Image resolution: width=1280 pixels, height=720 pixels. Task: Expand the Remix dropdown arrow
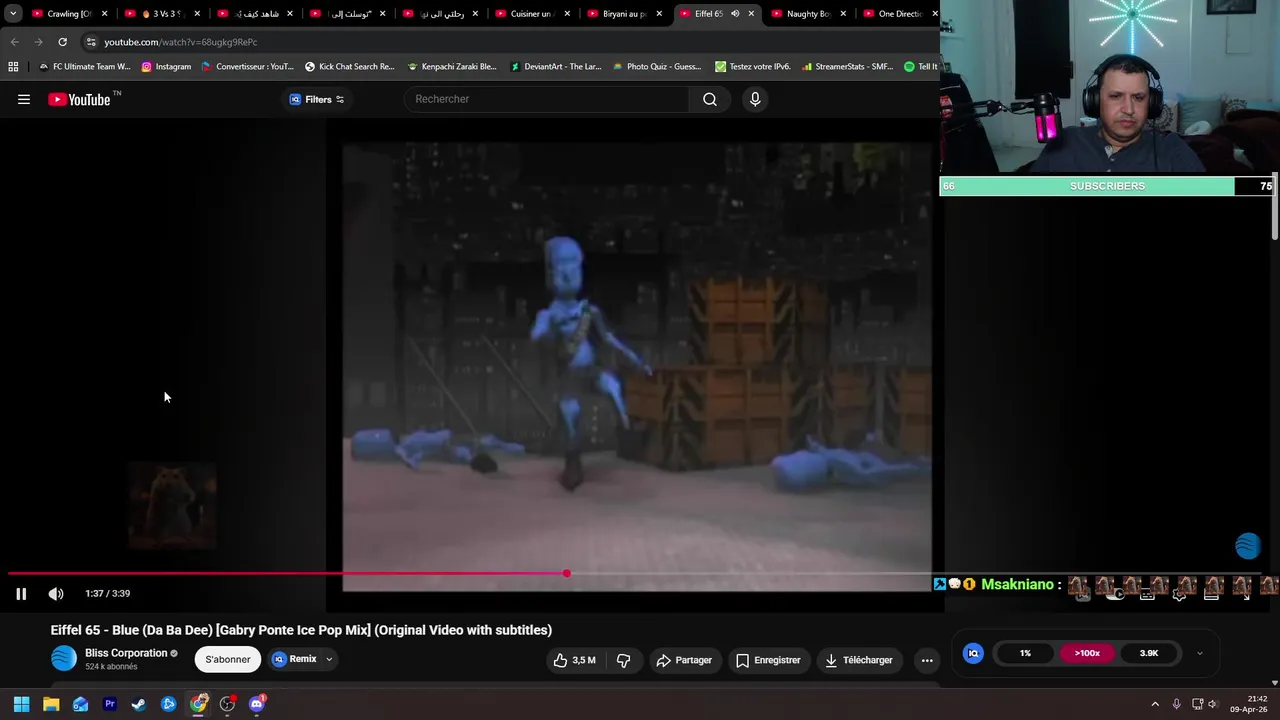click(329, 659)
